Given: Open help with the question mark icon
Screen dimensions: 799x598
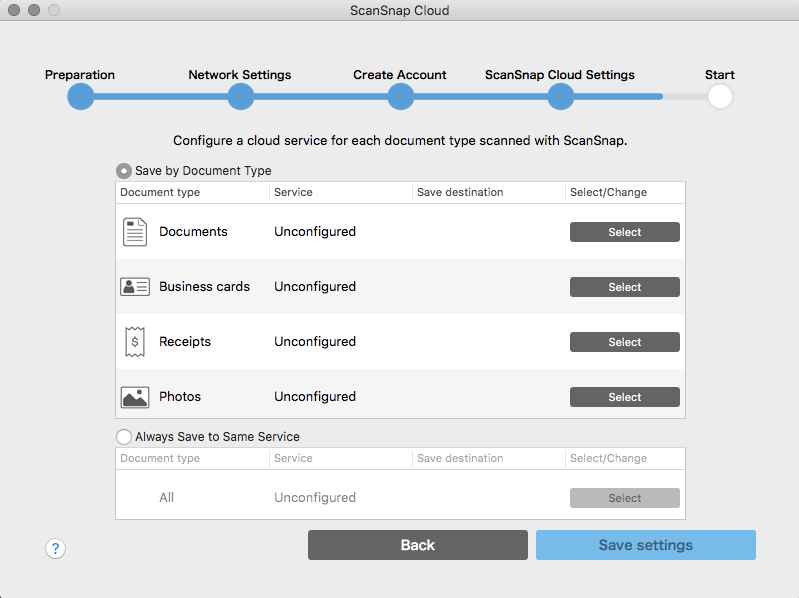Looking at the screenshot, I should (x=56, y=549).
